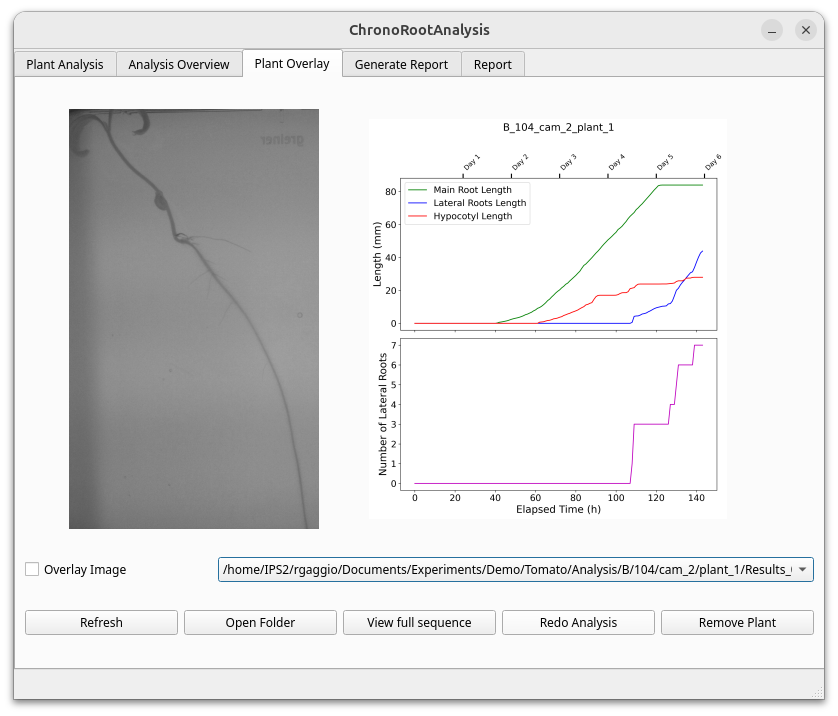Click the Remove Plant button
Viewport: 838px width, 716px height.
(737, 622)
